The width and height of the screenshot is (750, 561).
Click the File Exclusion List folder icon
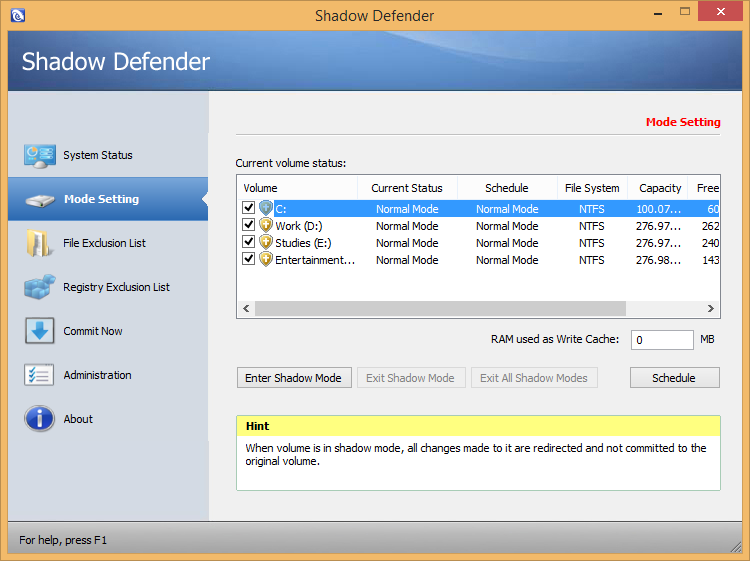pyautogui.click(x=38, y=243)
